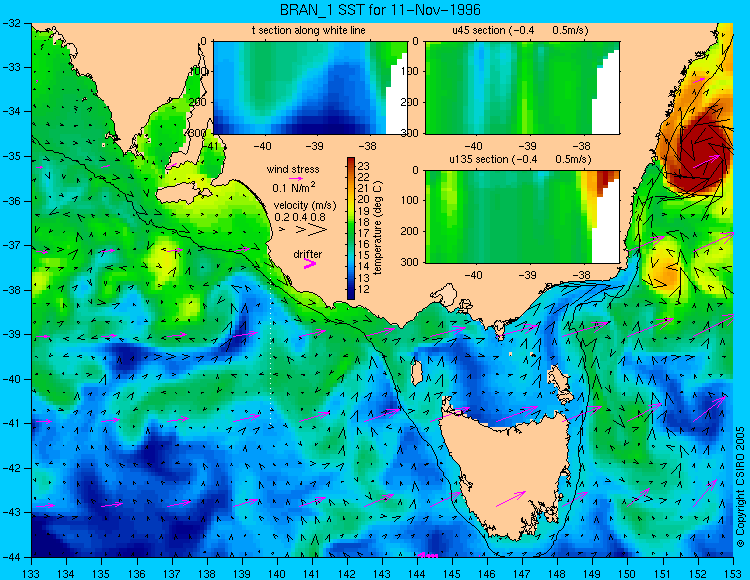This screenshot has width=750, height=580.
Task: Select the temperature color bar scale
Action: point(351,229)
